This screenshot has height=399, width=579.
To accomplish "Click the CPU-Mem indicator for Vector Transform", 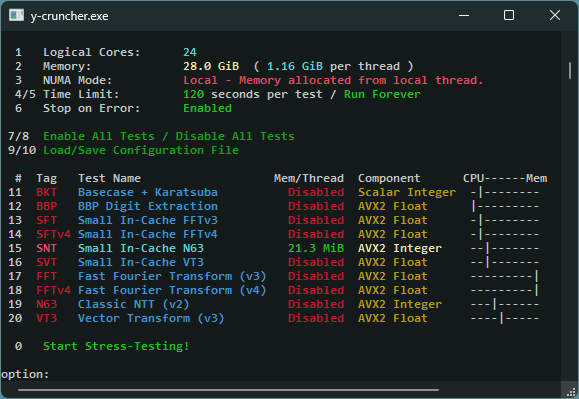I will click(505, 318).
